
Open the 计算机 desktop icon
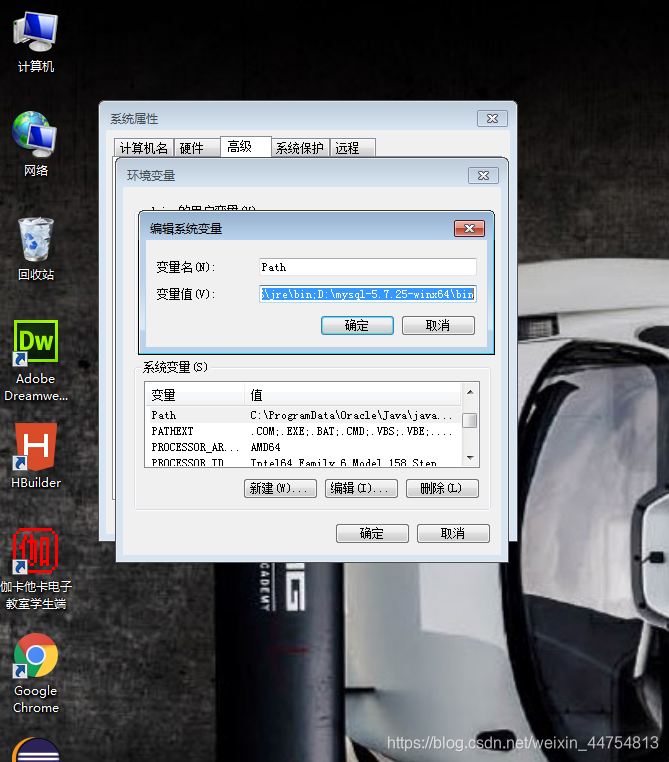pos(35,42)
